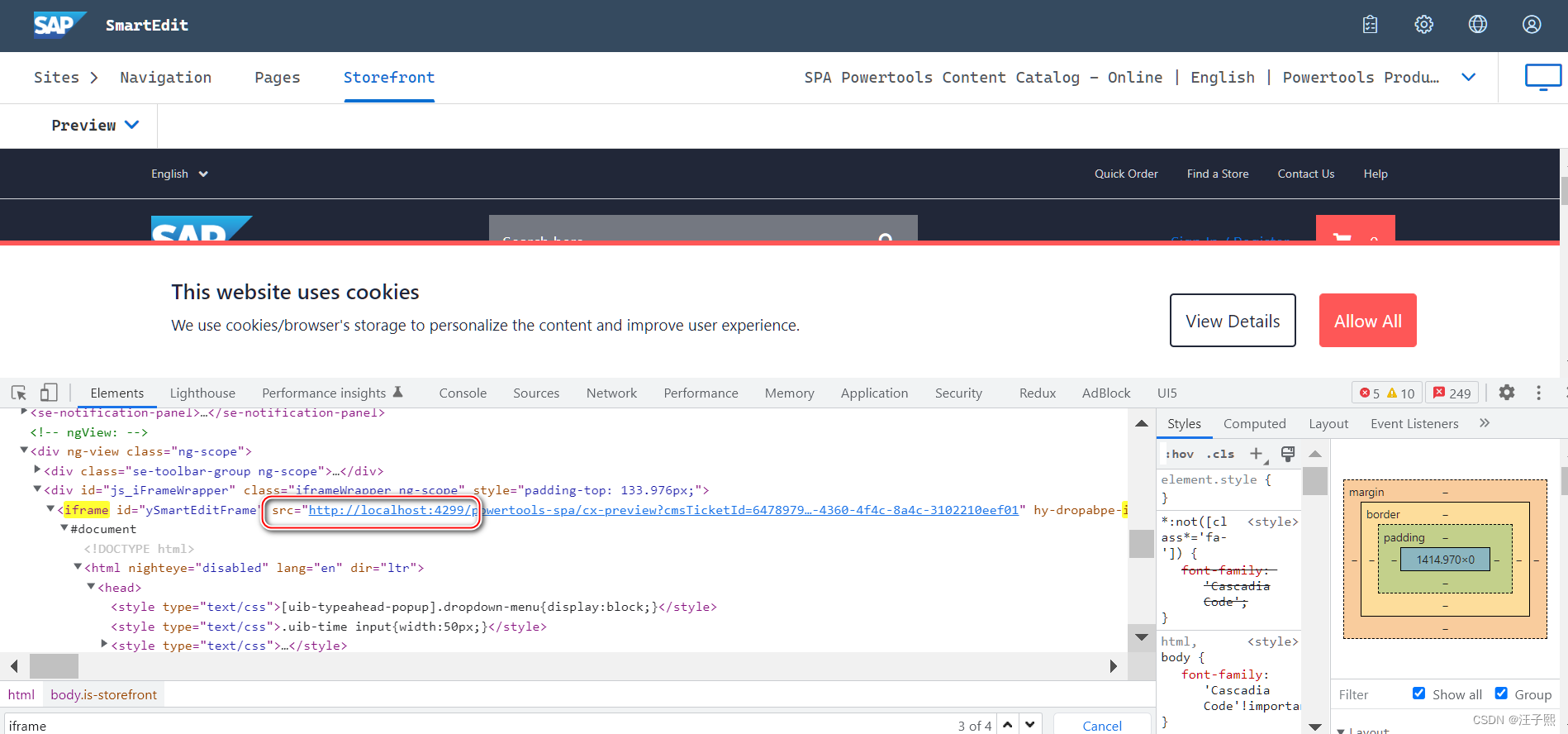Click the Elements panel vertical scrollbar thumb
The height and width of the screenshot is (734, 1568).
pyautogui.click(x=1142, y=543)
